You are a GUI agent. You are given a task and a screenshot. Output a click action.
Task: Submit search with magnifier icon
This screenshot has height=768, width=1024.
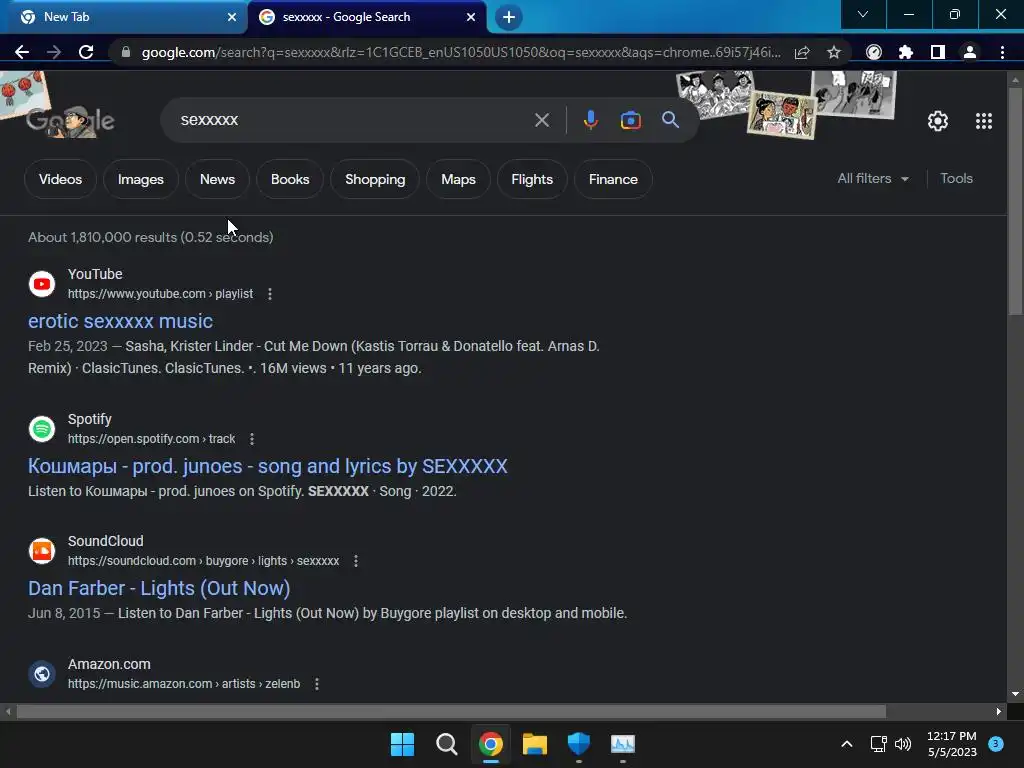pyautogui.click(x=670, y=120)
